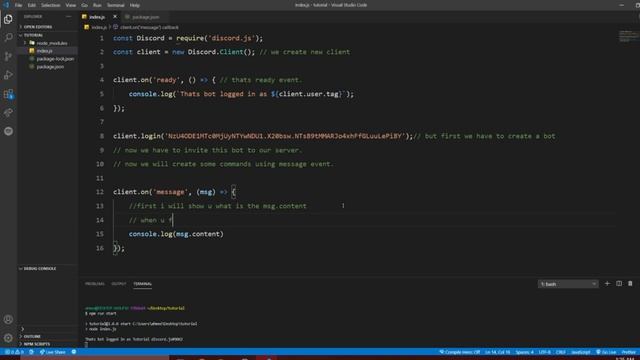
Task: Click Spaces: 4 indentation in status bar
Action: 524,352
